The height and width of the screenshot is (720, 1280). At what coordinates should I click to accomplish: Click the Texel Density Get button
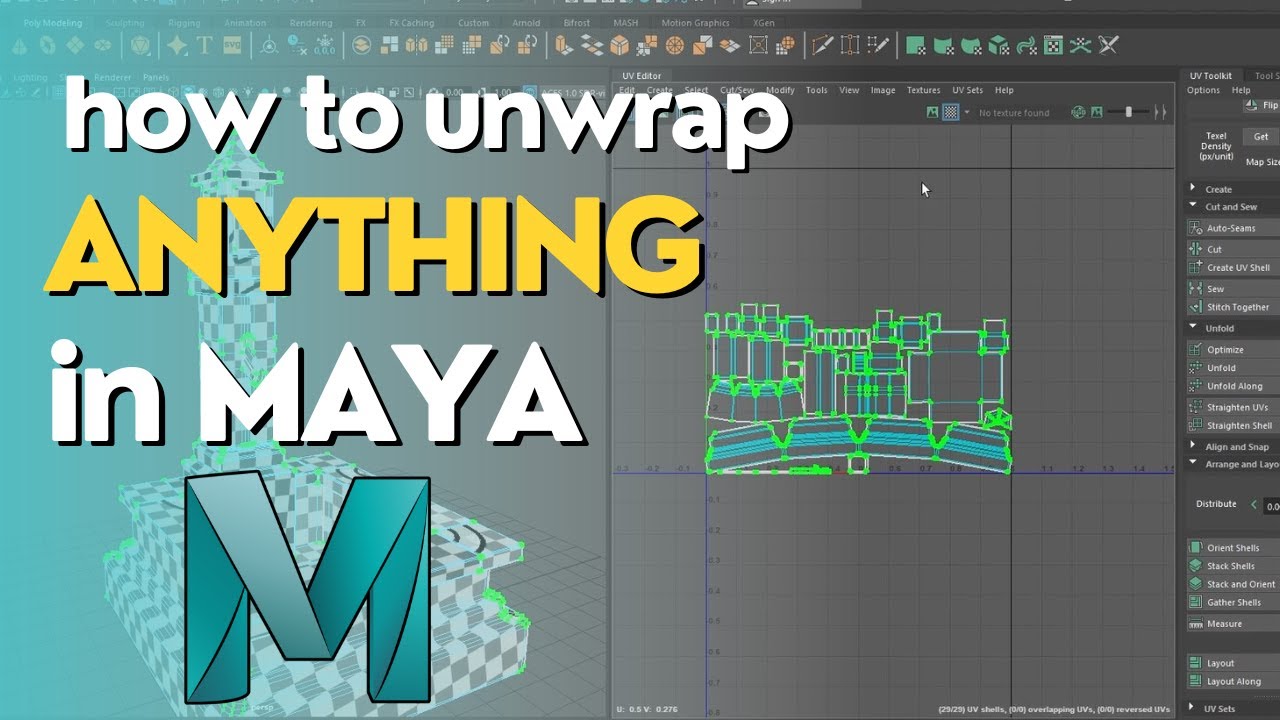pyautogui.click(x=1260, y=137)
